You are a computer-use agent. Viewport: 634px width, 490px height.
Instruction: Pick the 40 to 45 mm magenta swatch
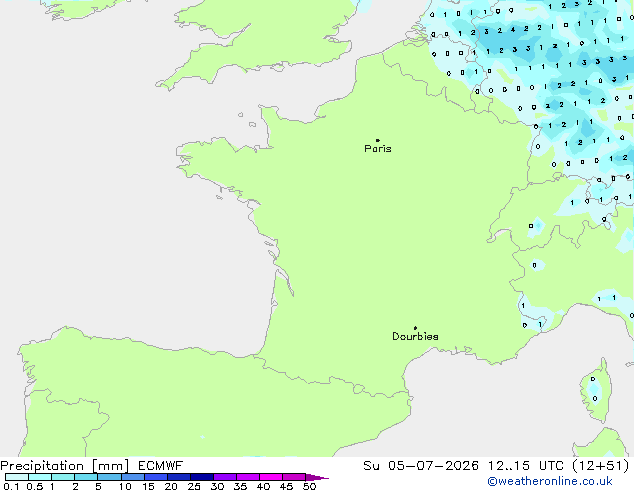click(x=271, y=477)
